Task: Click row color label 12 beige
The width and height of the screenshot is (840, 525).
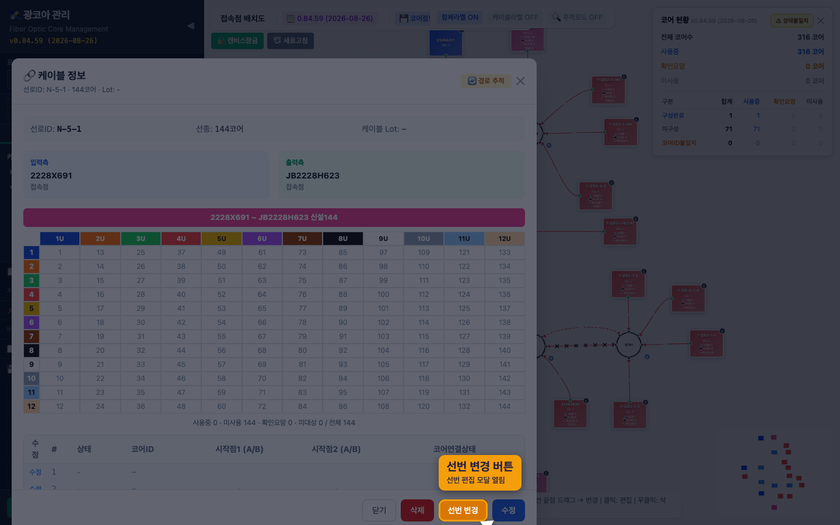Action: pyautogui.click(x=31, y=406)
